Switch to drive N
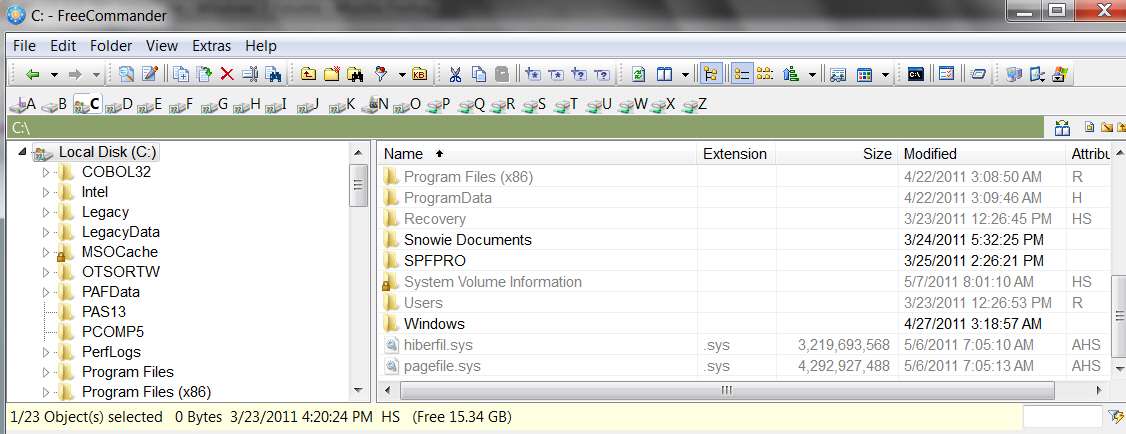This screenshot has width=1126, height=434. (x=374, y=105)
